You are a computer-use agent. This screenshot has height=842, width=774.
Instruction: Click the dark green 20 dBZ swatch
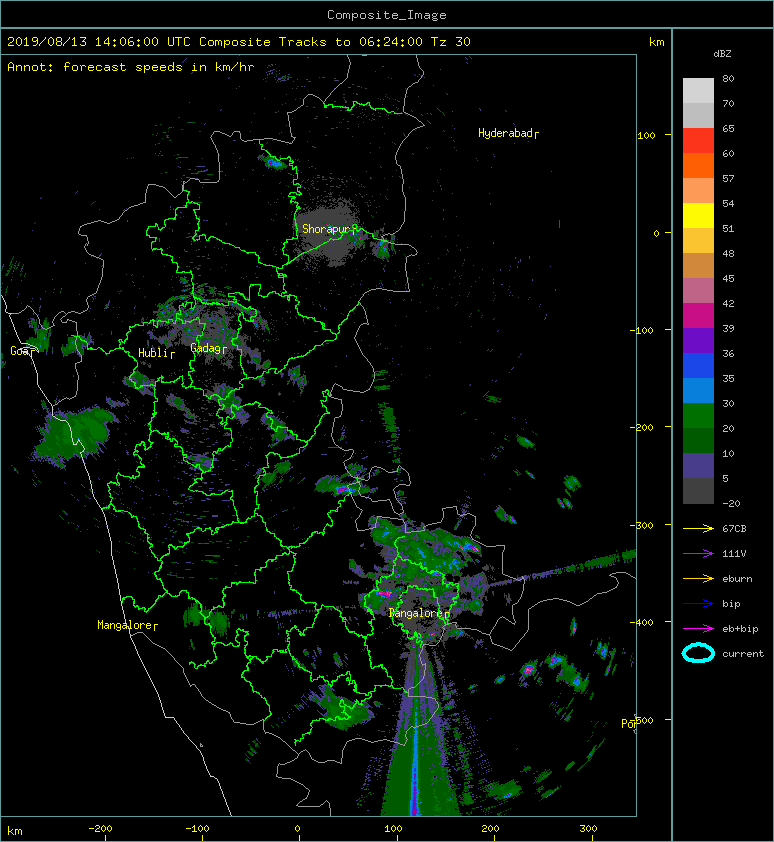[x=698, y=440]
